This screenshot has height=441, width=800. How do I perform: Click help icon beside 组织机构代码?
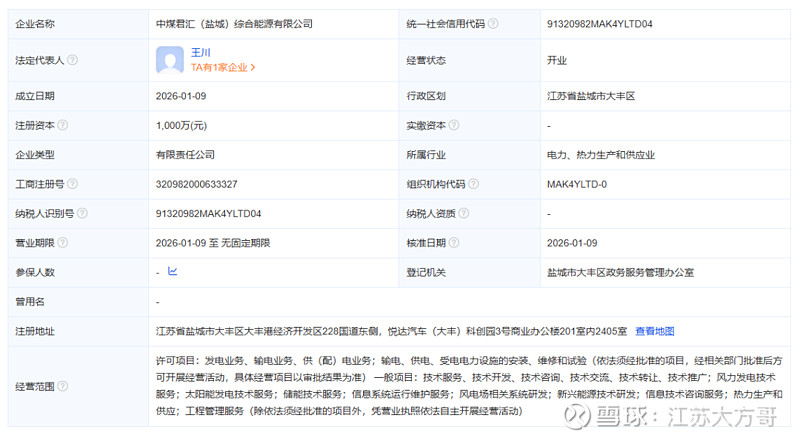(473, 184)
